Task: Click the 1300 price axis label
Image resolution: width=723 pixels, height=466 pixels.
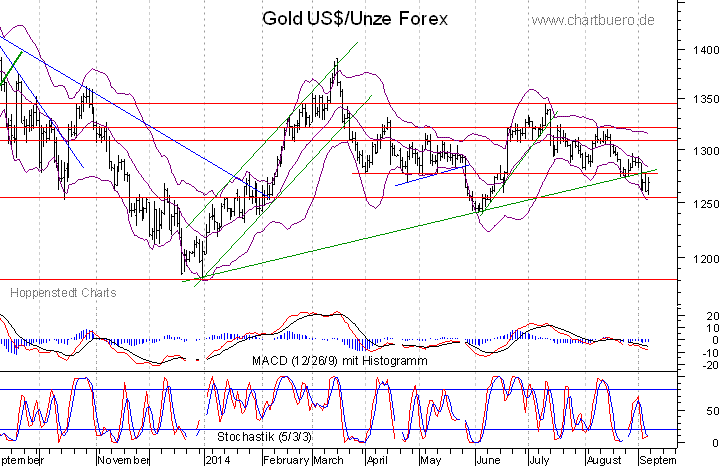Action: (x=705, y=151)
